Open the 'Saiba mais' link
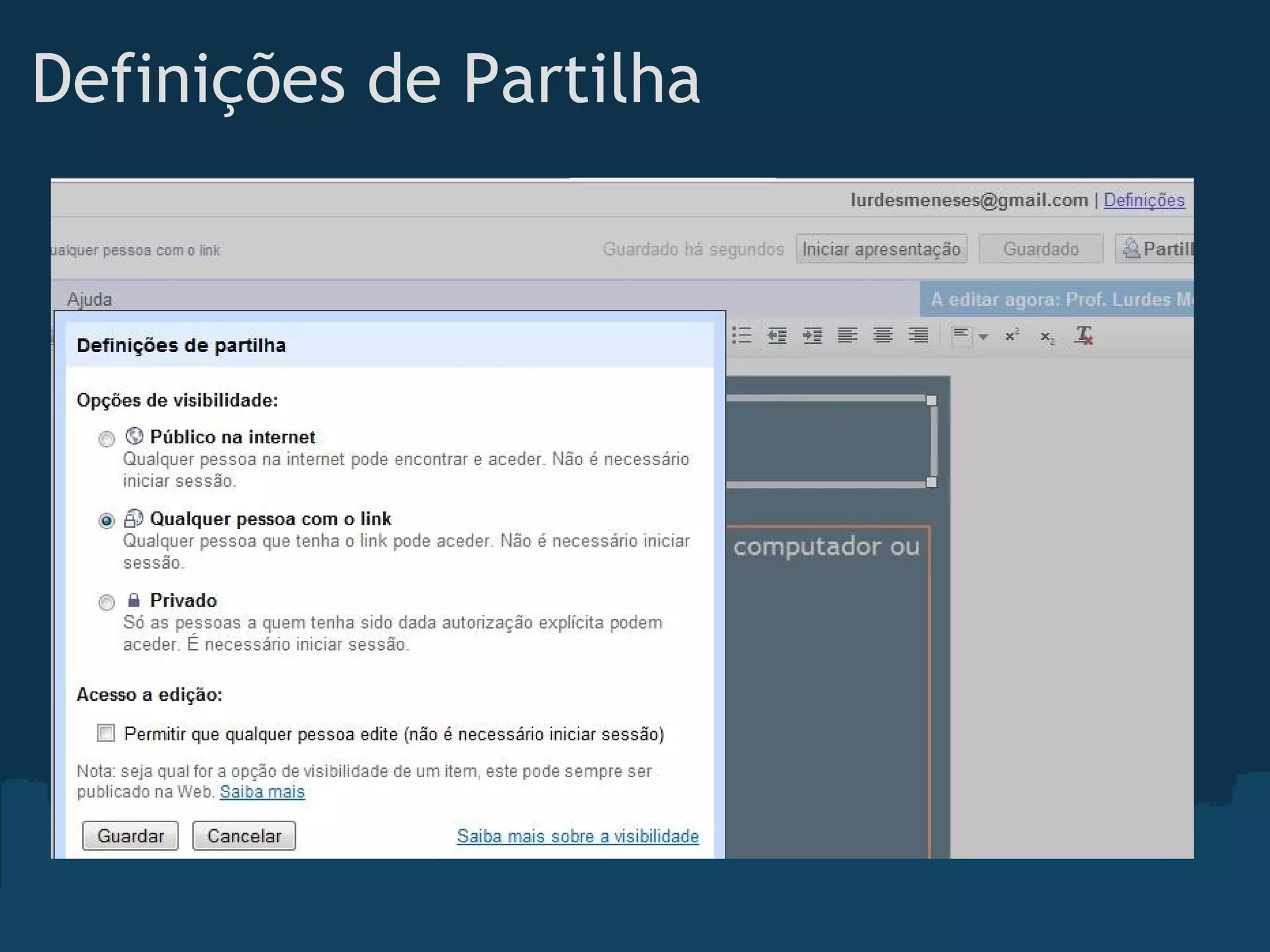This screenshot has height=952, width=1270. [x=262, y=792]
